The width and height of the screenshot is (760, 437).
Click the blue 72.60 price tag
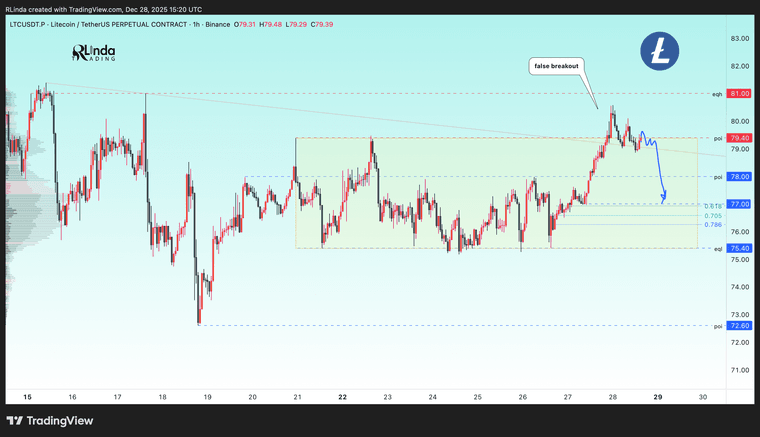(740, 326)
